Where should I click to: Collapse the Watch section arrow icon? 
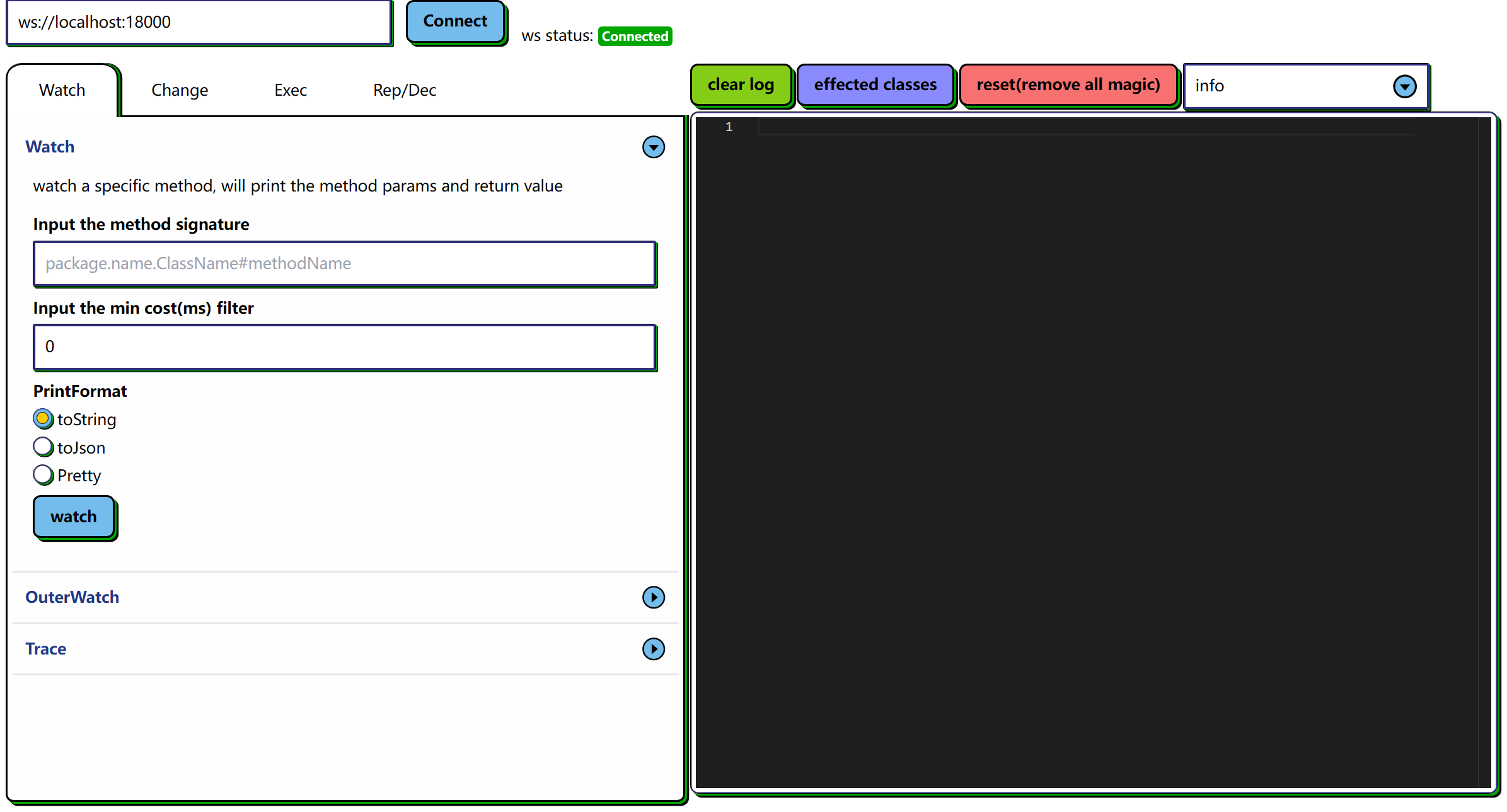pos(653,147)
